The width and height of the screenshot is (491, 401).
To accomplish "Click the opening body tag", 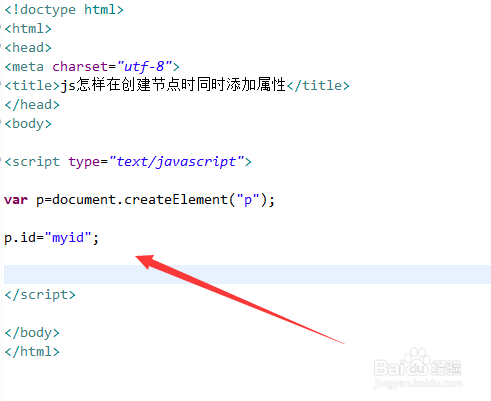I will [28, 124].
